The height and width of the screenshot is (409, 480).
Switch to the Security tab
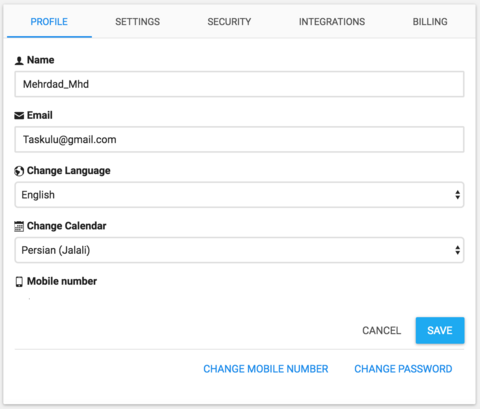tap(229, 22)
